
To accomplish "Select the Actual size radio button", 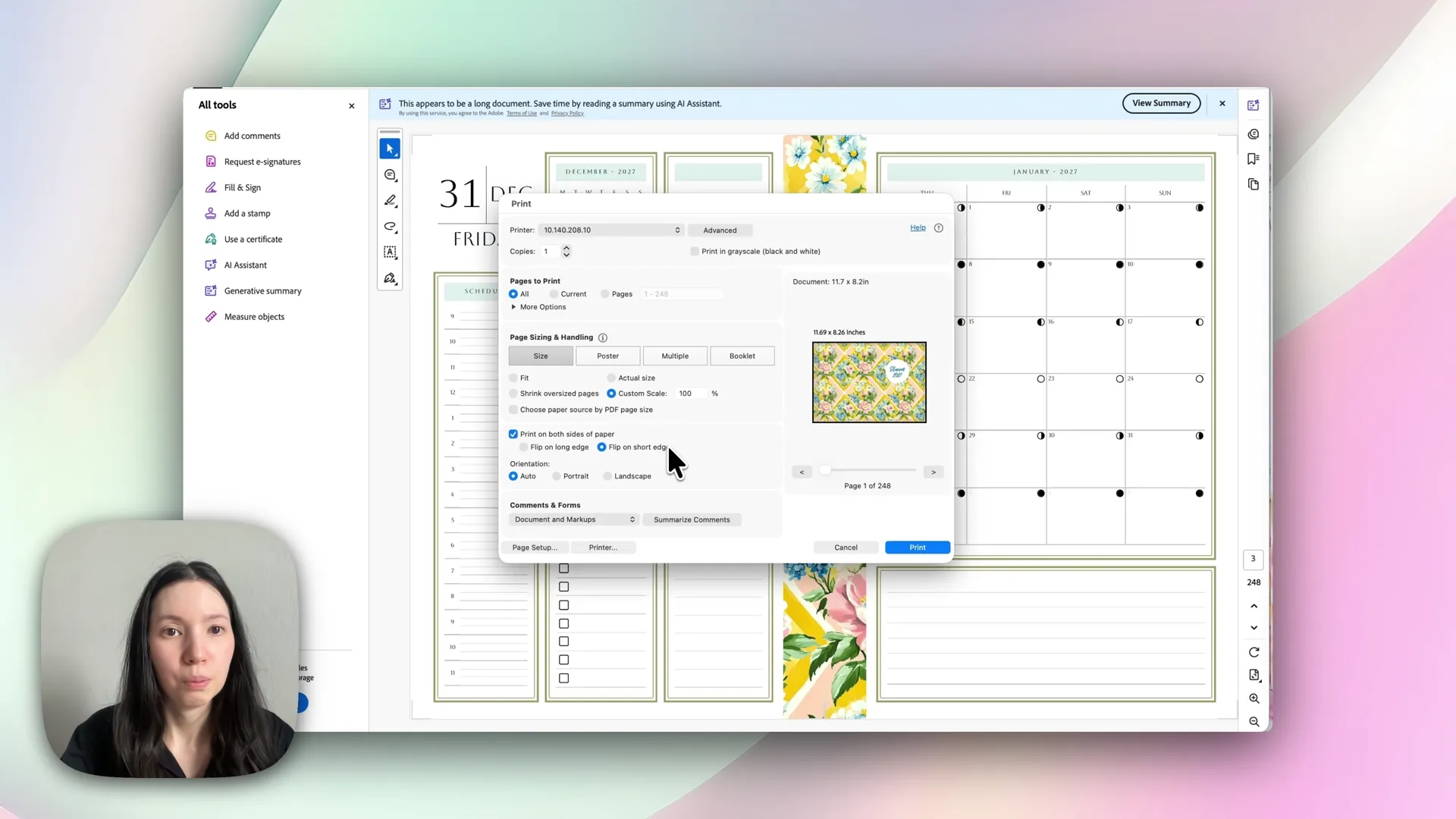I will (x=611, y=378).
